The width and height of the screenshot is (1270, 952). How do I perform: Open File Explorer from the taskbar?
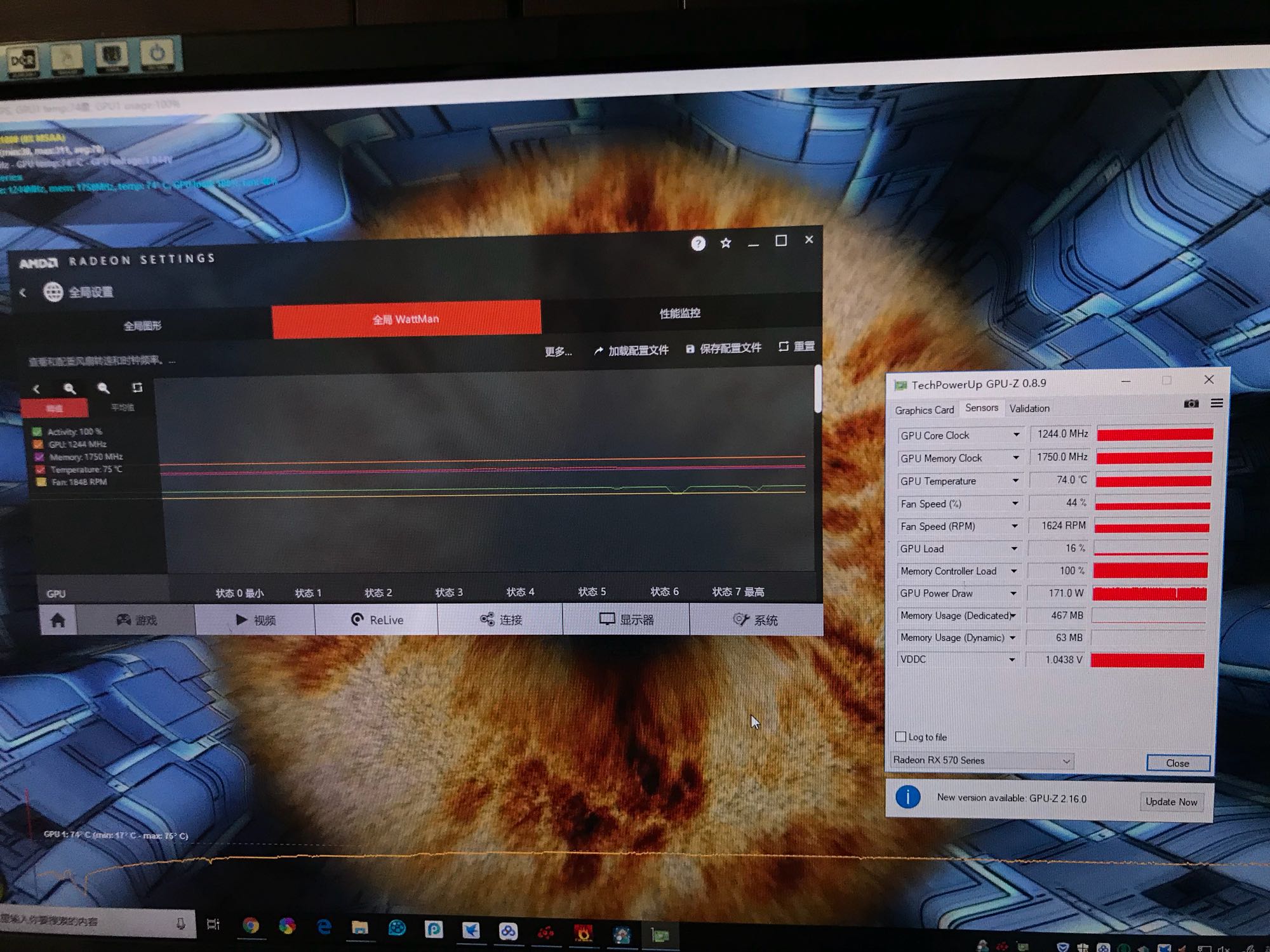click(360, 928)
